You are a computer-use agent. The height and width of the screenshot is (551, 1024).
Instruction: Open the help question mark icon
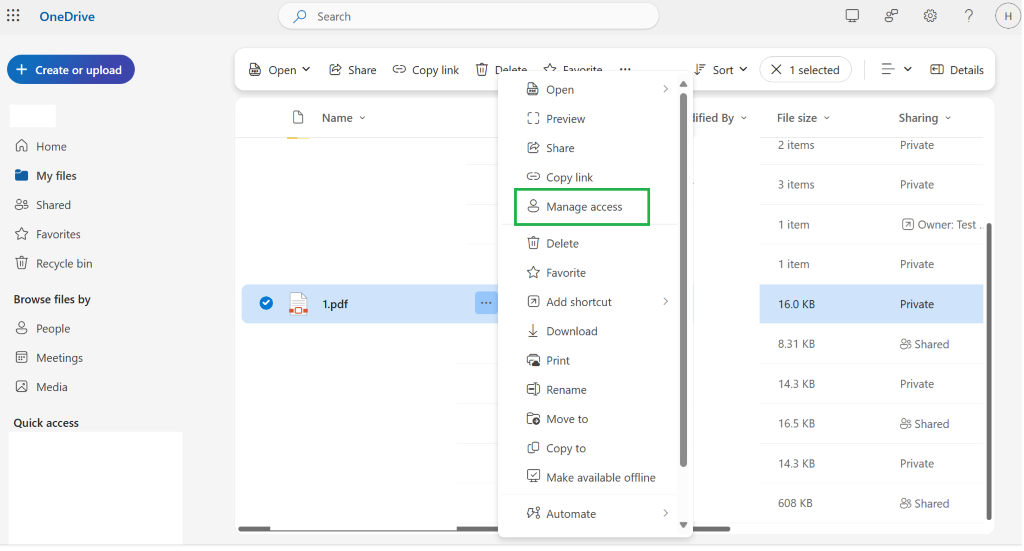pyautogui.click(x=968, y=16)
